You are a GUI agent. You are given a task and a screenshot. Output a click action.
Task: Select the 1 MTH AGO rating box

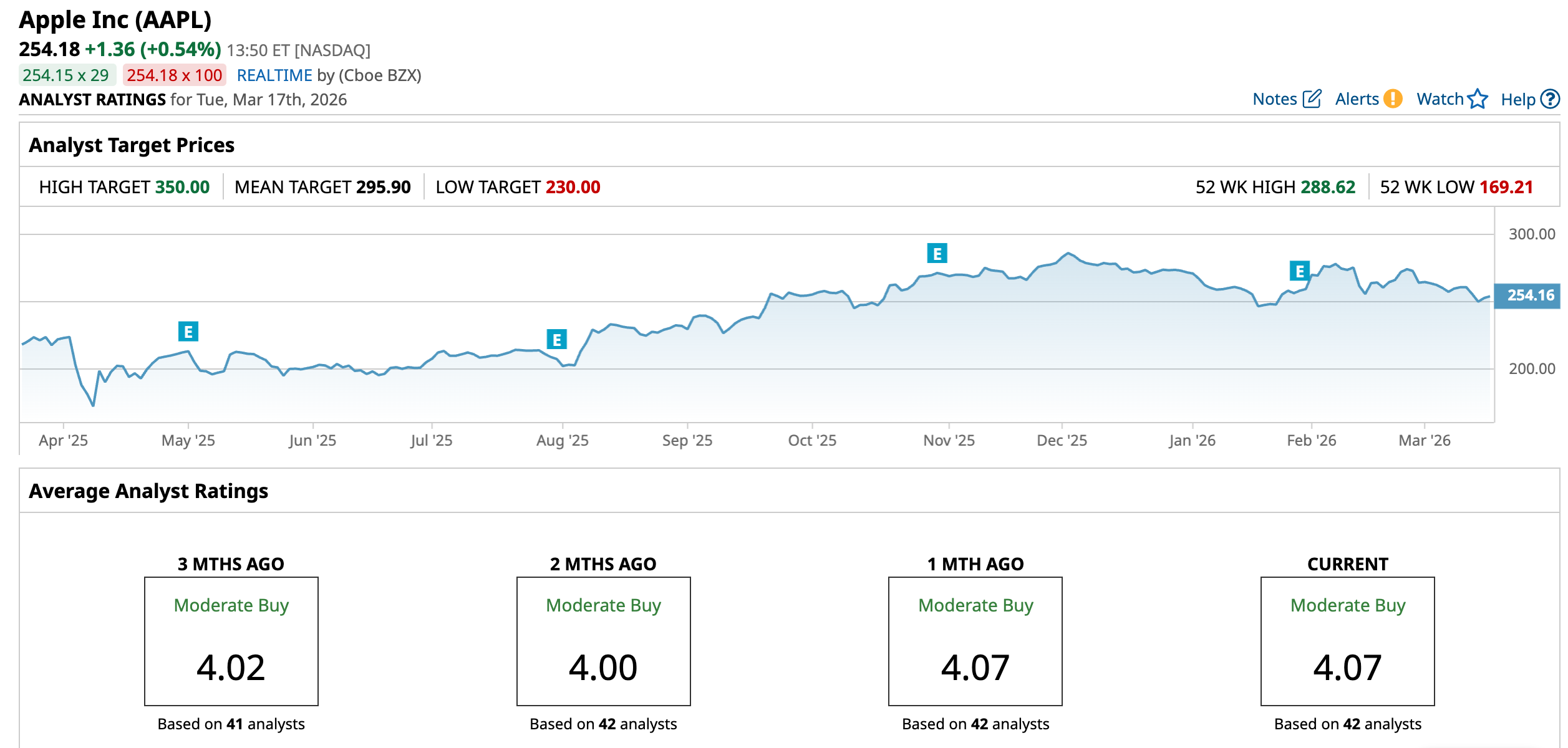[975, 641]
